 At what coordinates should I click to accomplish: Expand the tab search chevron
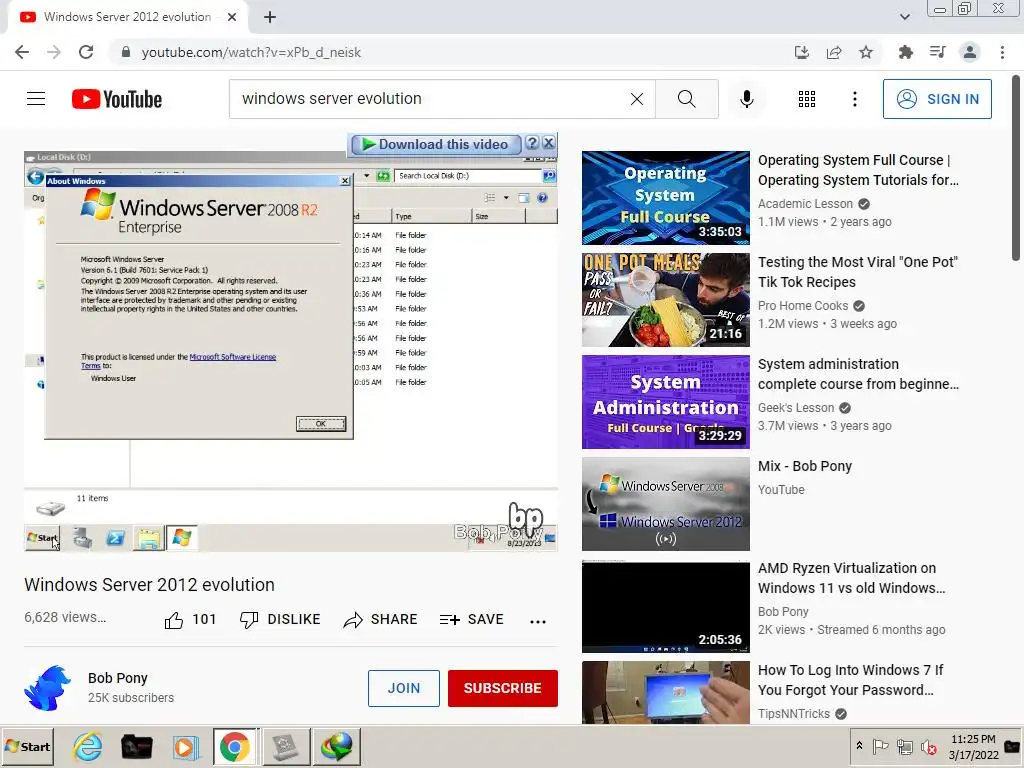pos(904,17)
